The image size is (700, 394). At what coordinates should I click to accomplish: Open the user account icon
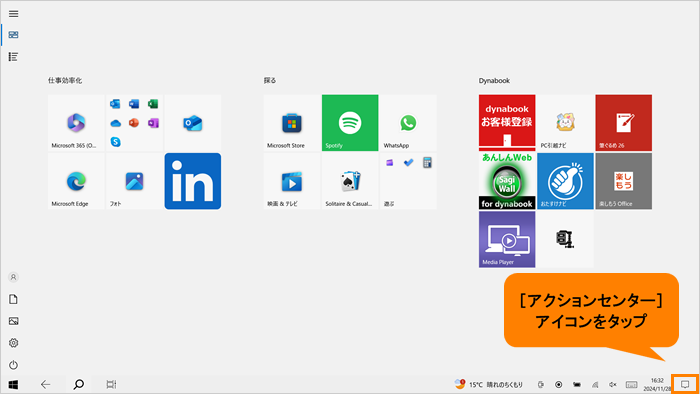[13, 277]
